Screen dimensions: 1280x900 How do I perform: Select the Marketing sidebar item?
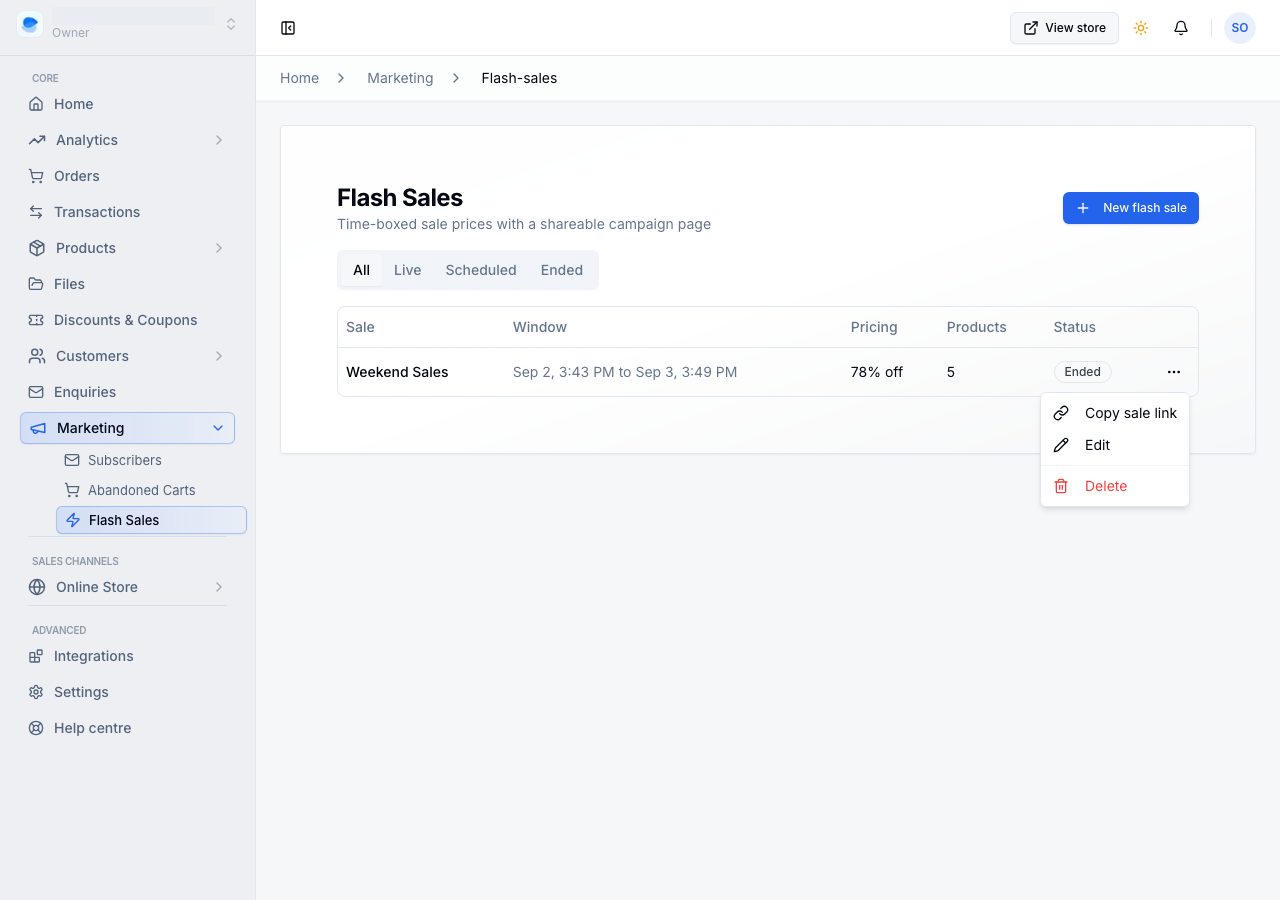click(x=128, y=428)
